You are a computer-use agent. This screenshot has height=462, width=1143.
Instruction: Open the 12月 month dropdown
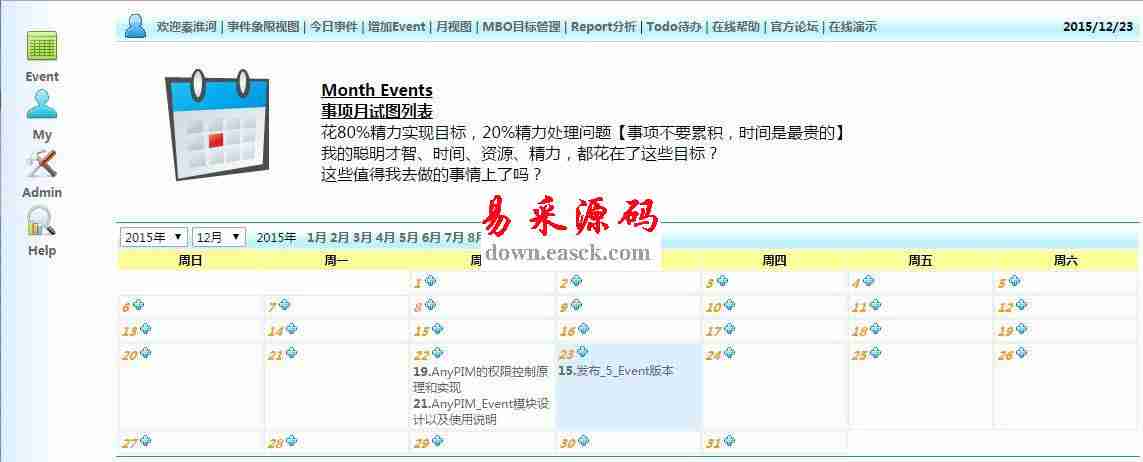[x=219, y=237]
